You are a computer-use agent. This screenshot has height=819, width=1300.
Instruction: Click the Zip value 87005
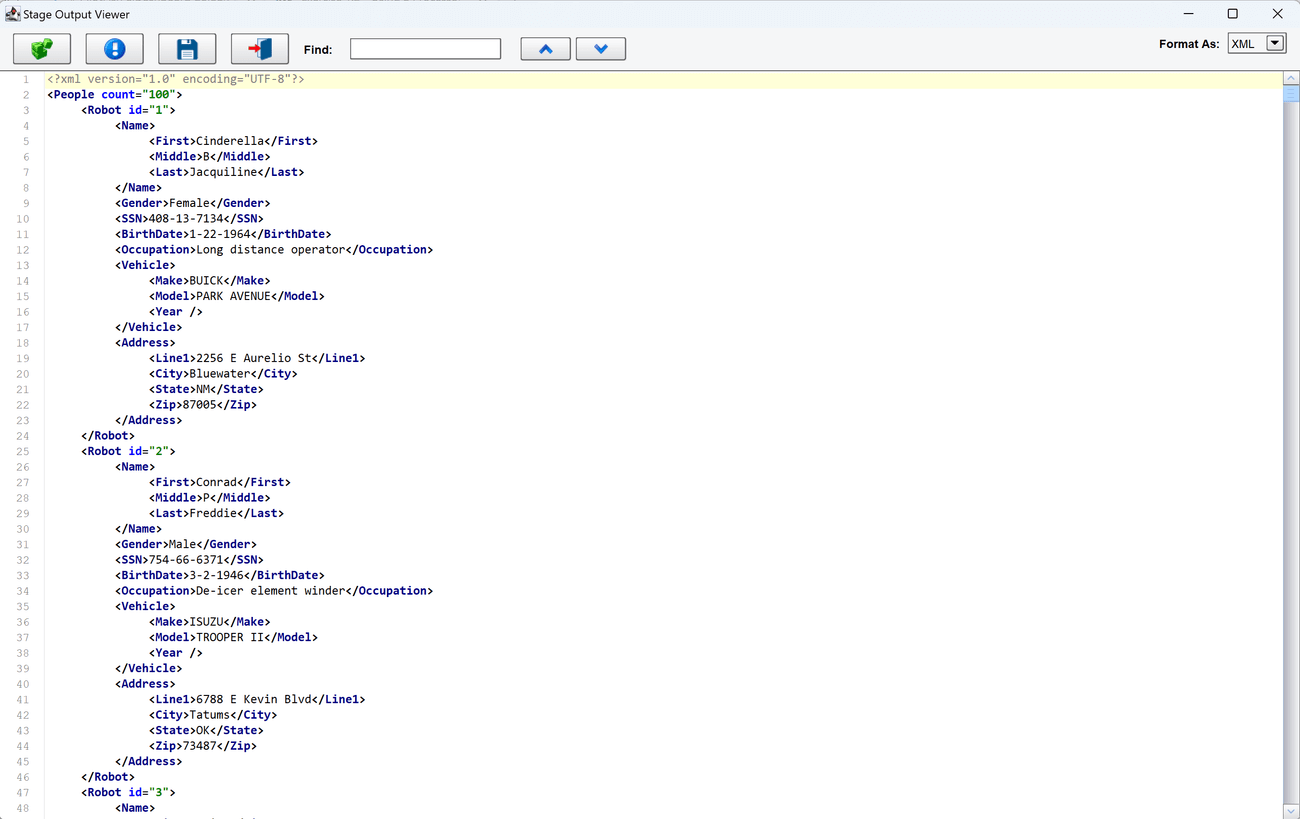[x=200, y=405]
